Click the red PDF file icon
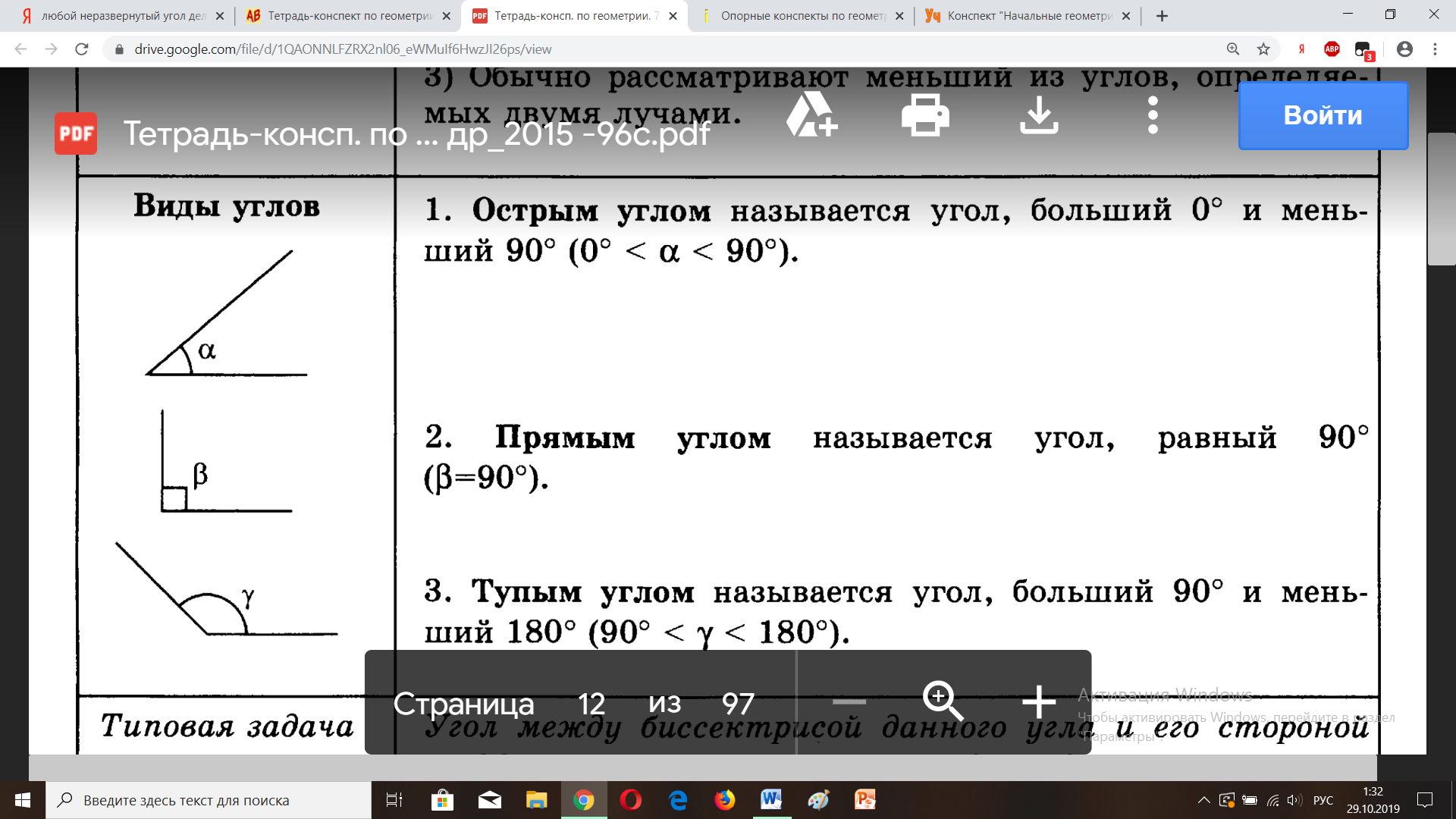Viewport: 1456px width, 819px height. click(x=76, y=133)
